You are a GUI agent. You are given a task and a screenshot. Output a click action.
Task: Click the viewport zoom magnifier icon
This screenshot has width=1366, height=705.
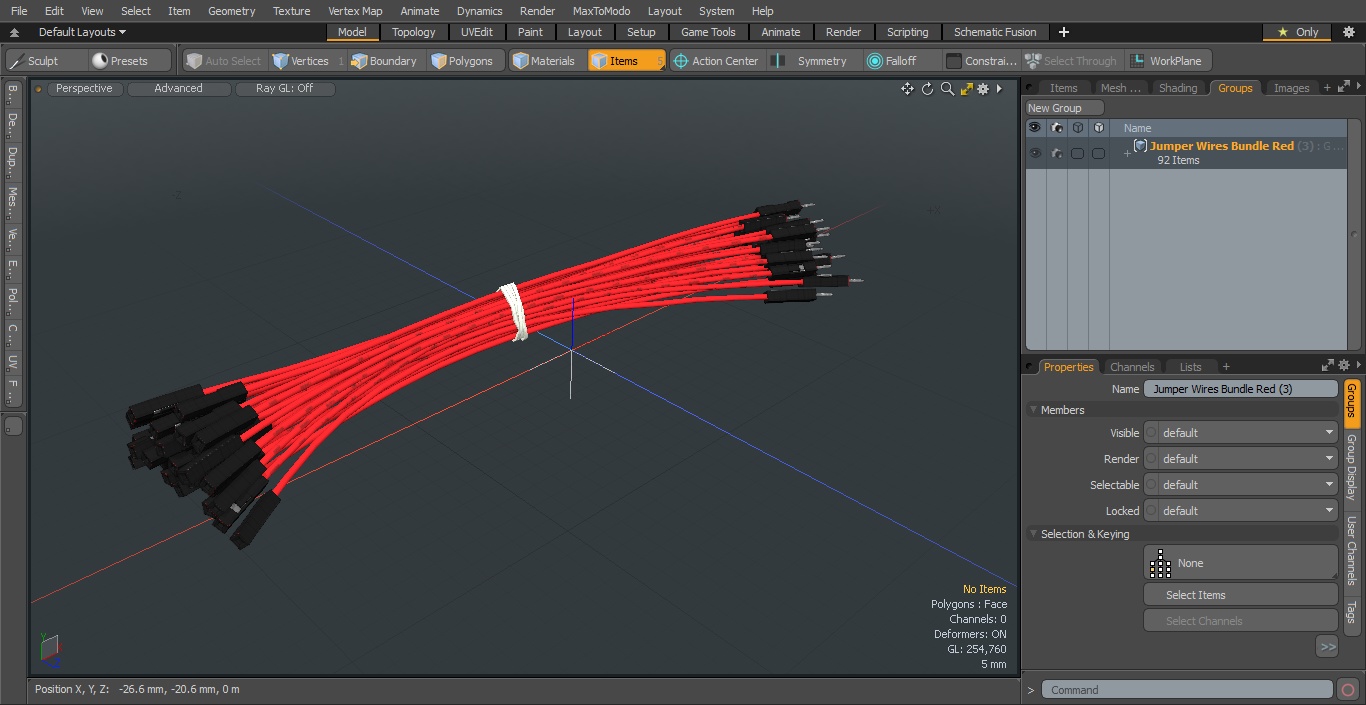[947, 89]
